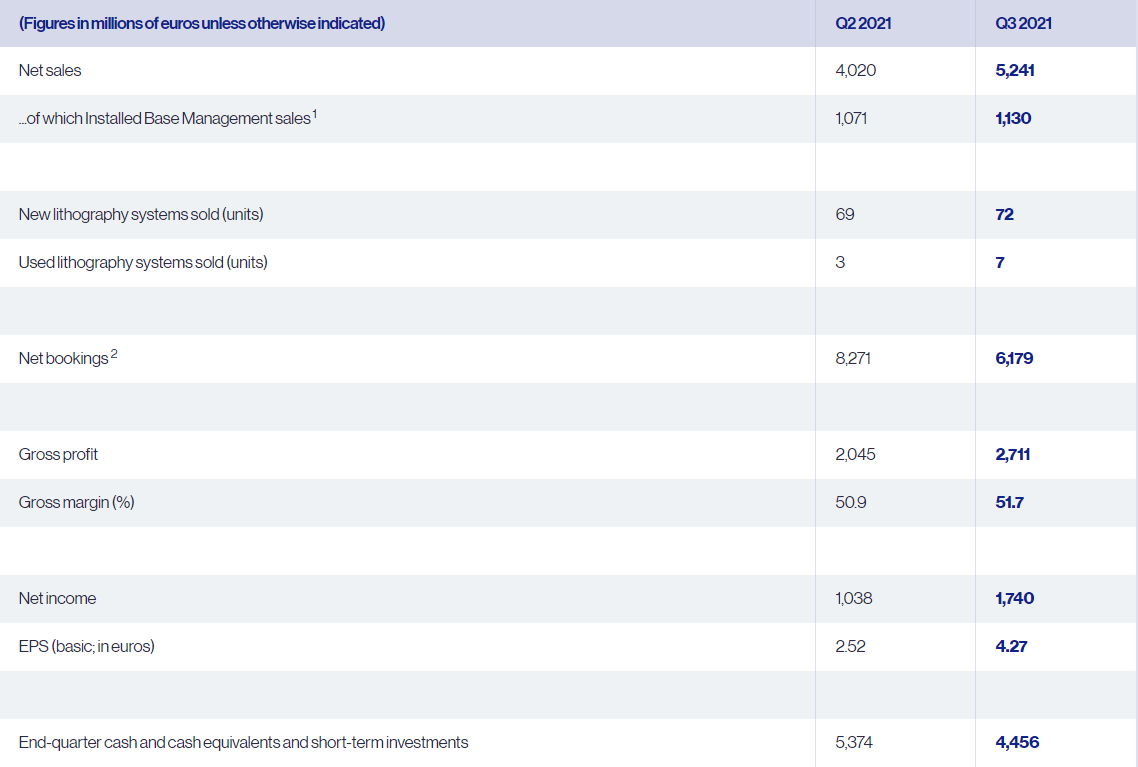Click Q2 net bookings value 8,271

tap(853, 358)
